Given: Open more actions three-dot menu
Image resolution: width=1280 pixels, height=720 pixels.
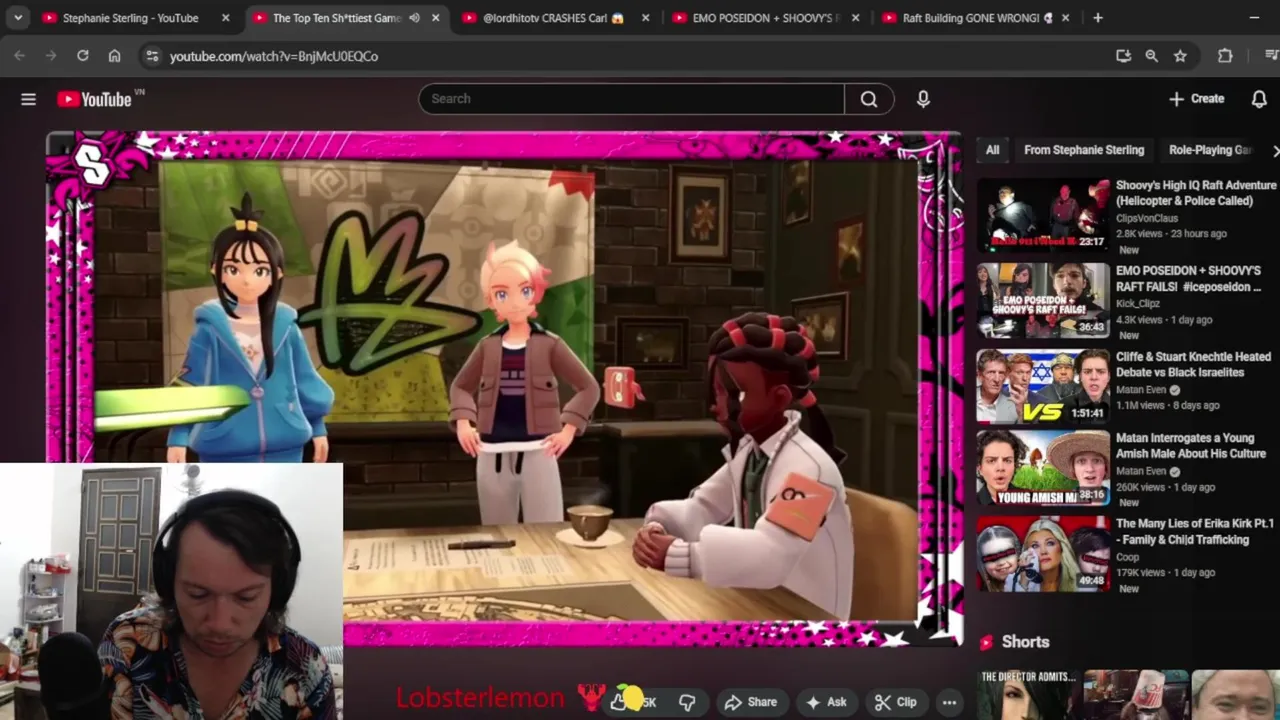Looking at the screenshot, I should [x=949, y=702].
